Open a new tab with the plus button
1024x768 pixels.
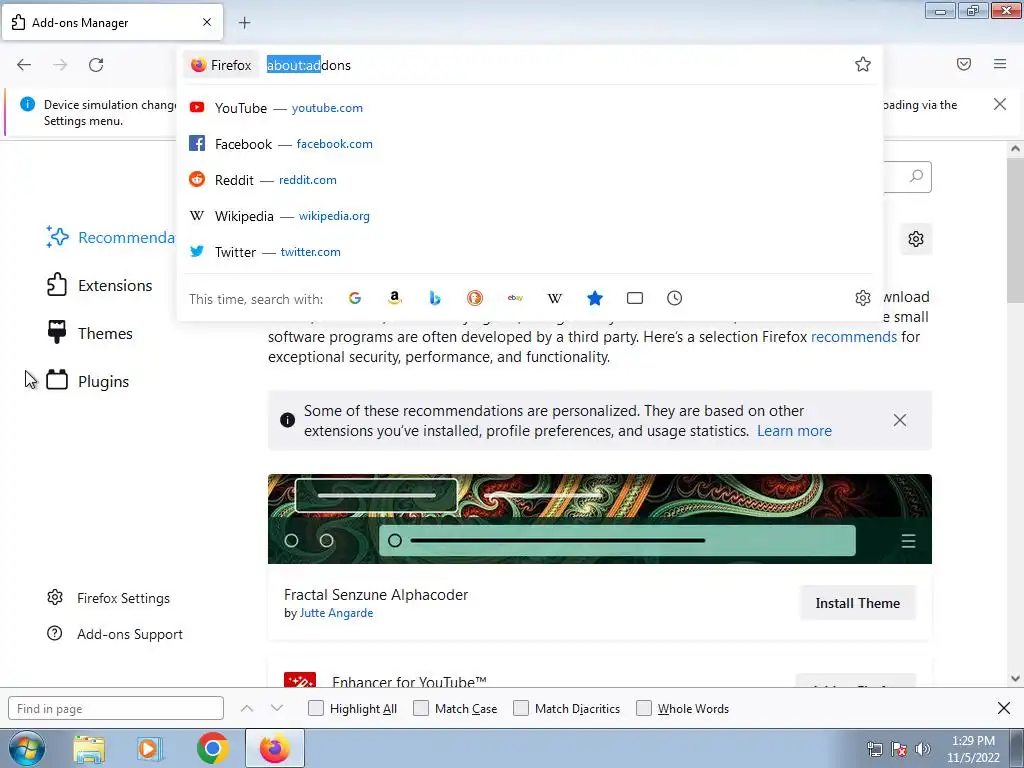tap(244, 23)
